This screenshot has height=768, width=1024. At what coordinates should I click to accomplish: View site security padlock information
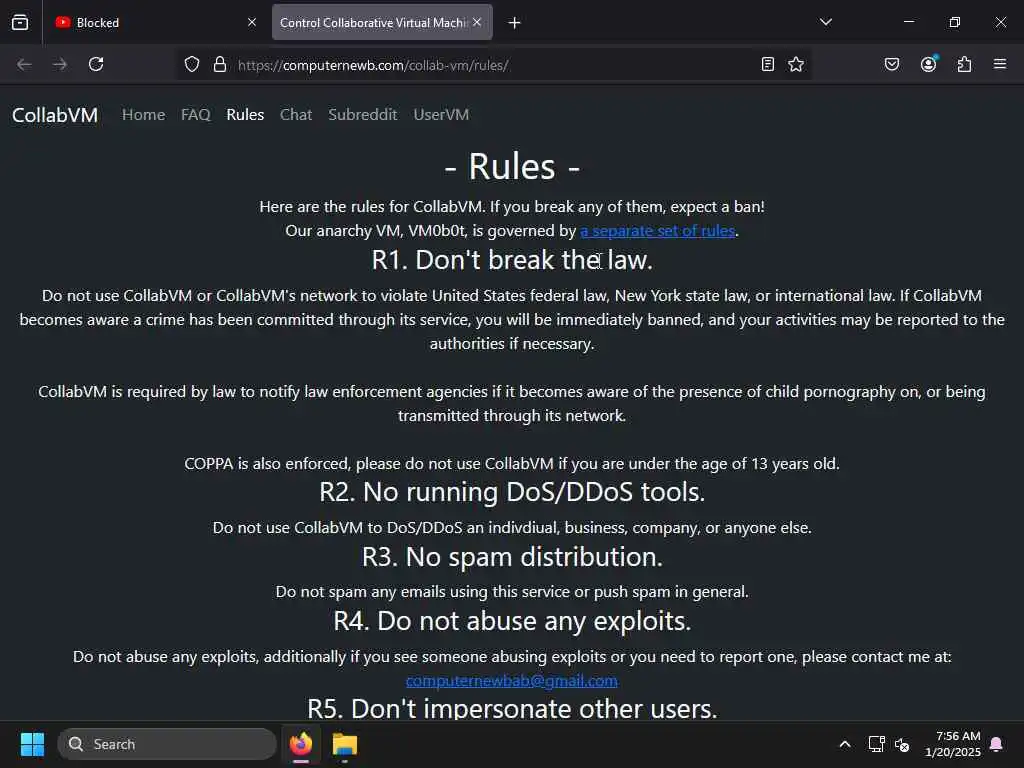click(220, 64)
